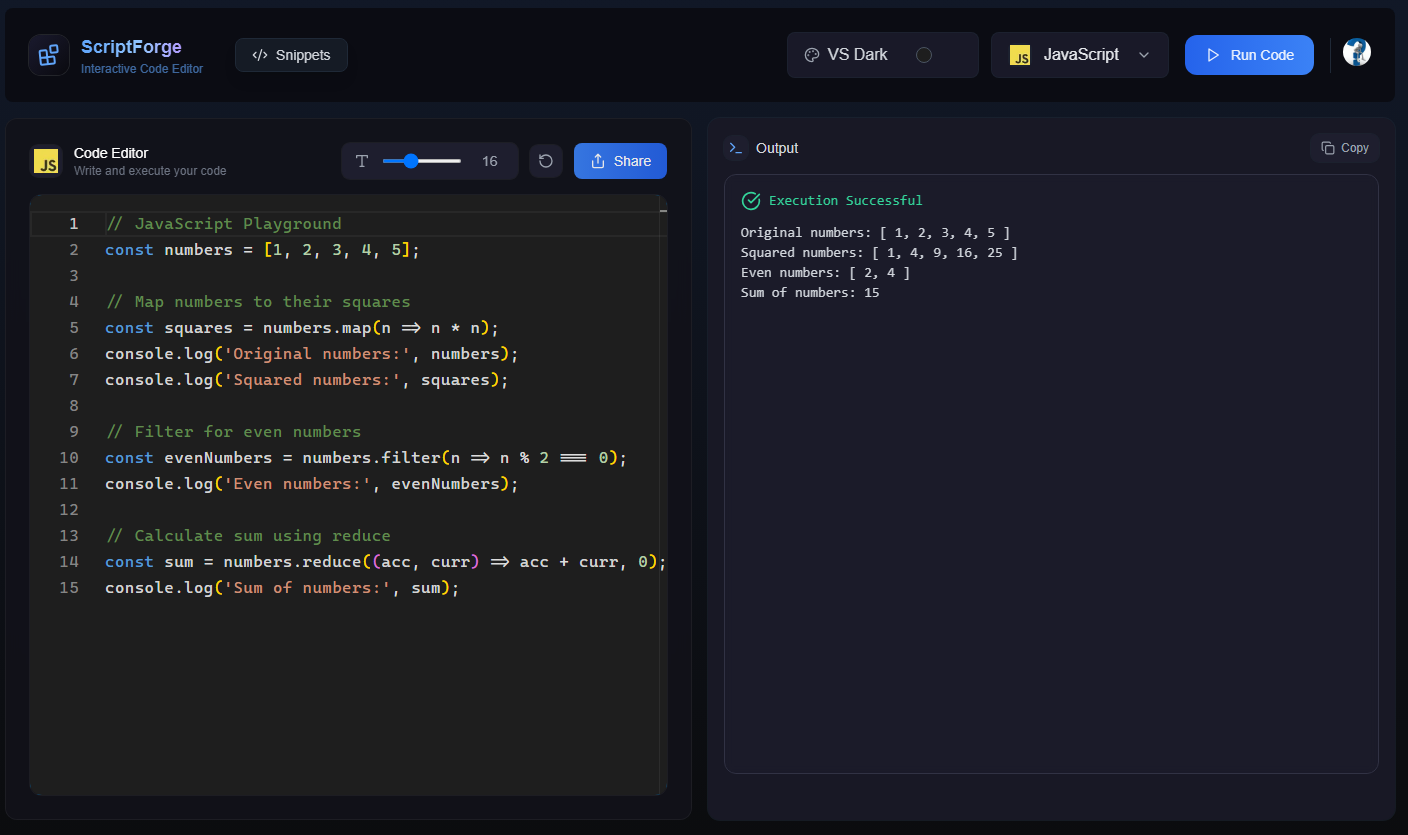Click the ScriptForge logo icon
This screenshot has height=835, width=1408.
coord(48,55)
